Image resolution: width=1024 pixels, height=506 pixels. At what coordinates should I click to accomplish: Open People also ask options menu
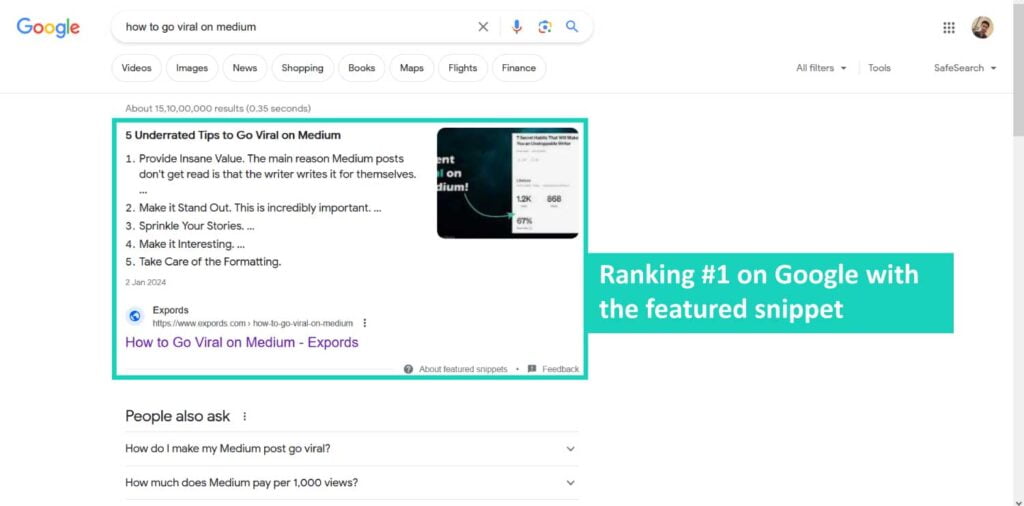pyautogui.click(x=245, y=417)
